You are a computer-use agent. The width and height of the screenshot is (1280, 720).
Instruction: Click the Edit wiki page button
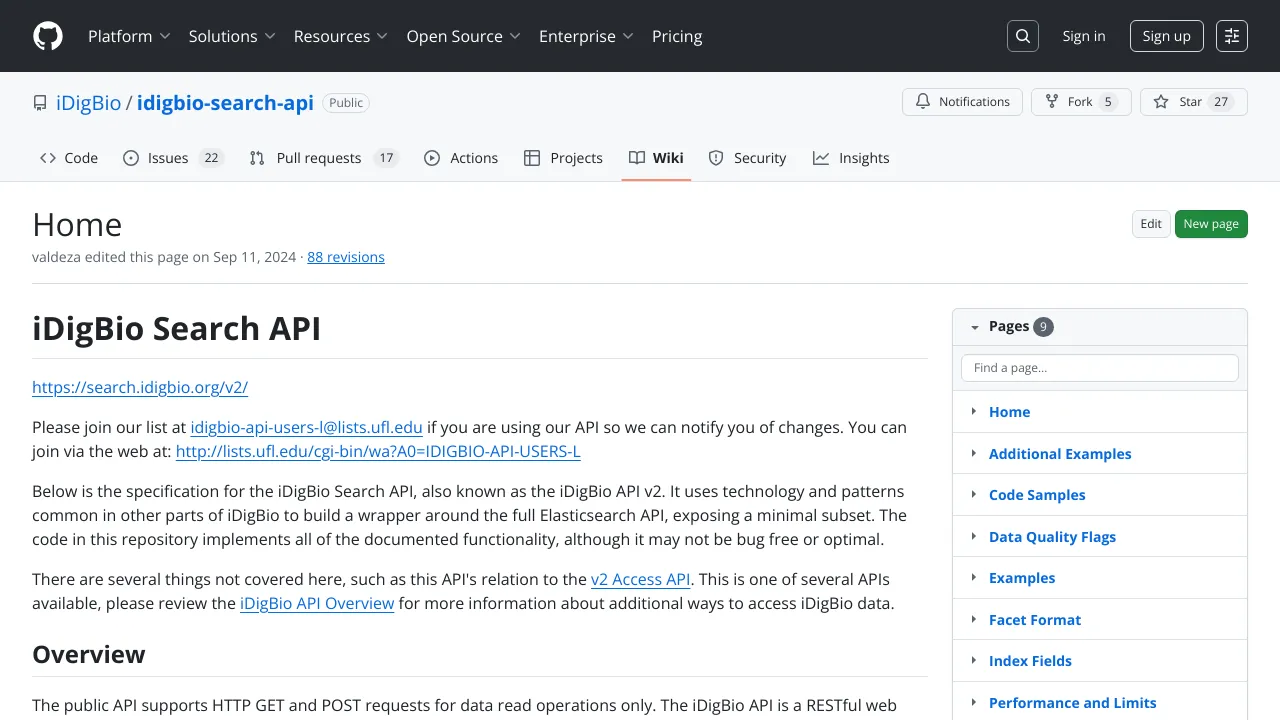pyautogui.click(x=1151, y=224)
